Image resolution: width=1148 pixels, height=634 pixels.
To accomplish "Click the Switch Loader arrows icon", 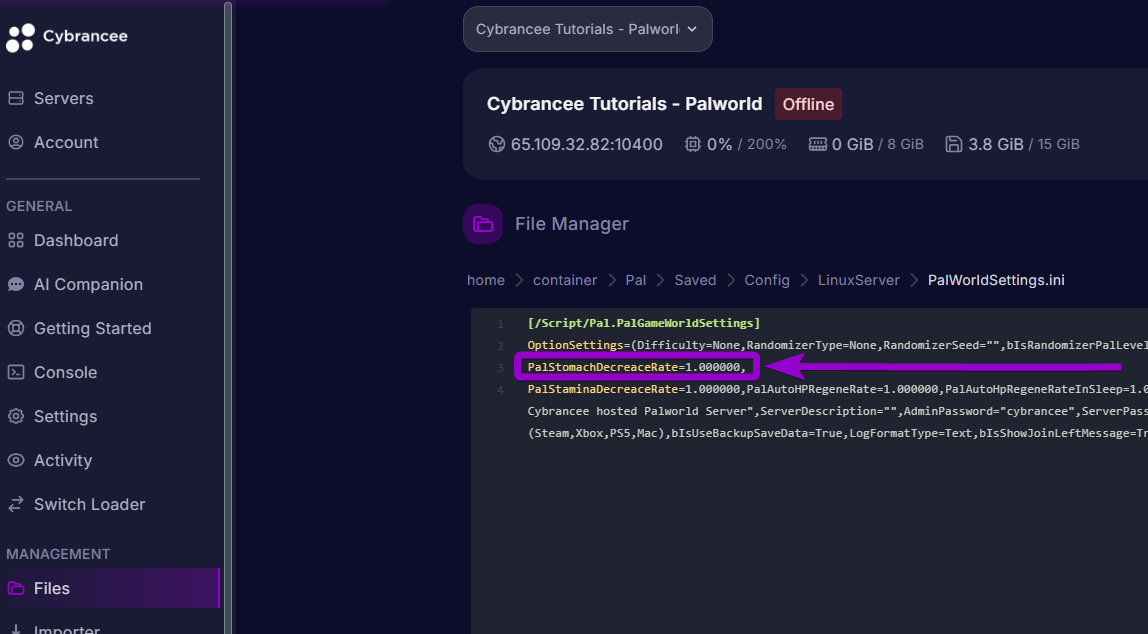I will (x=15, y=504).
